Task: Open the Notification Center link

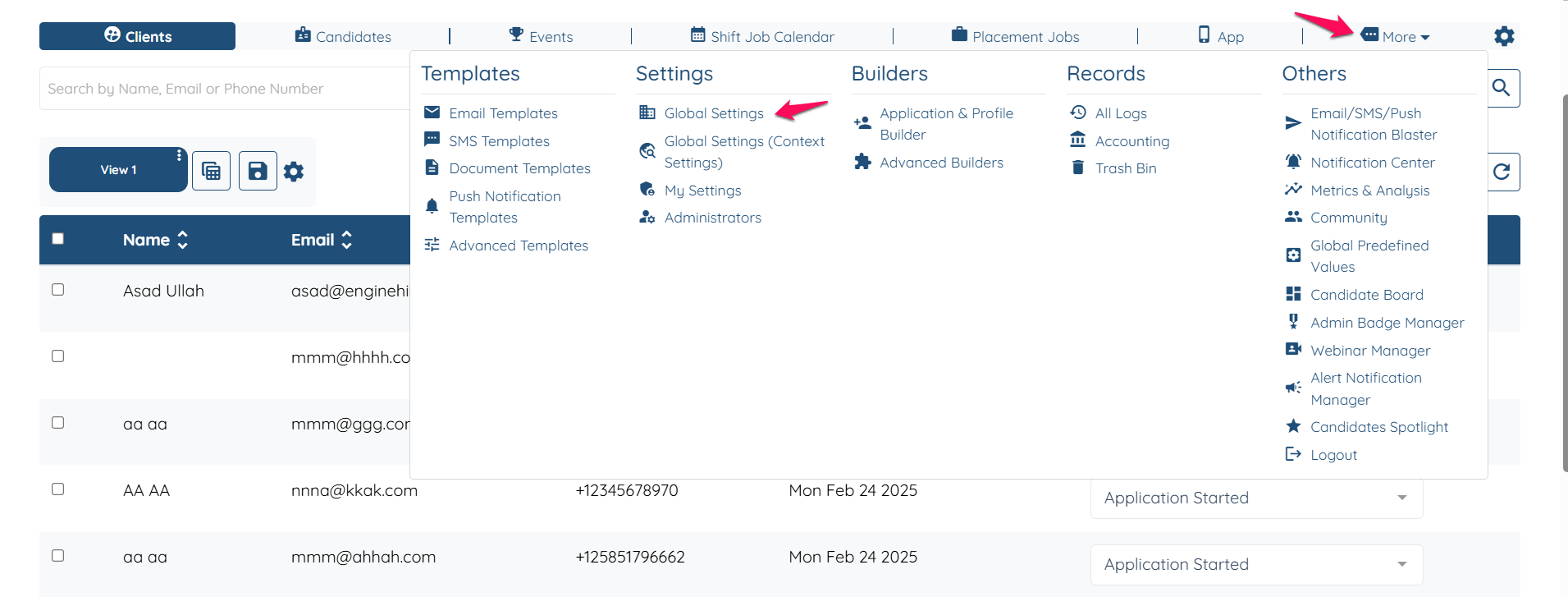Action: (x=1372, y=163)
